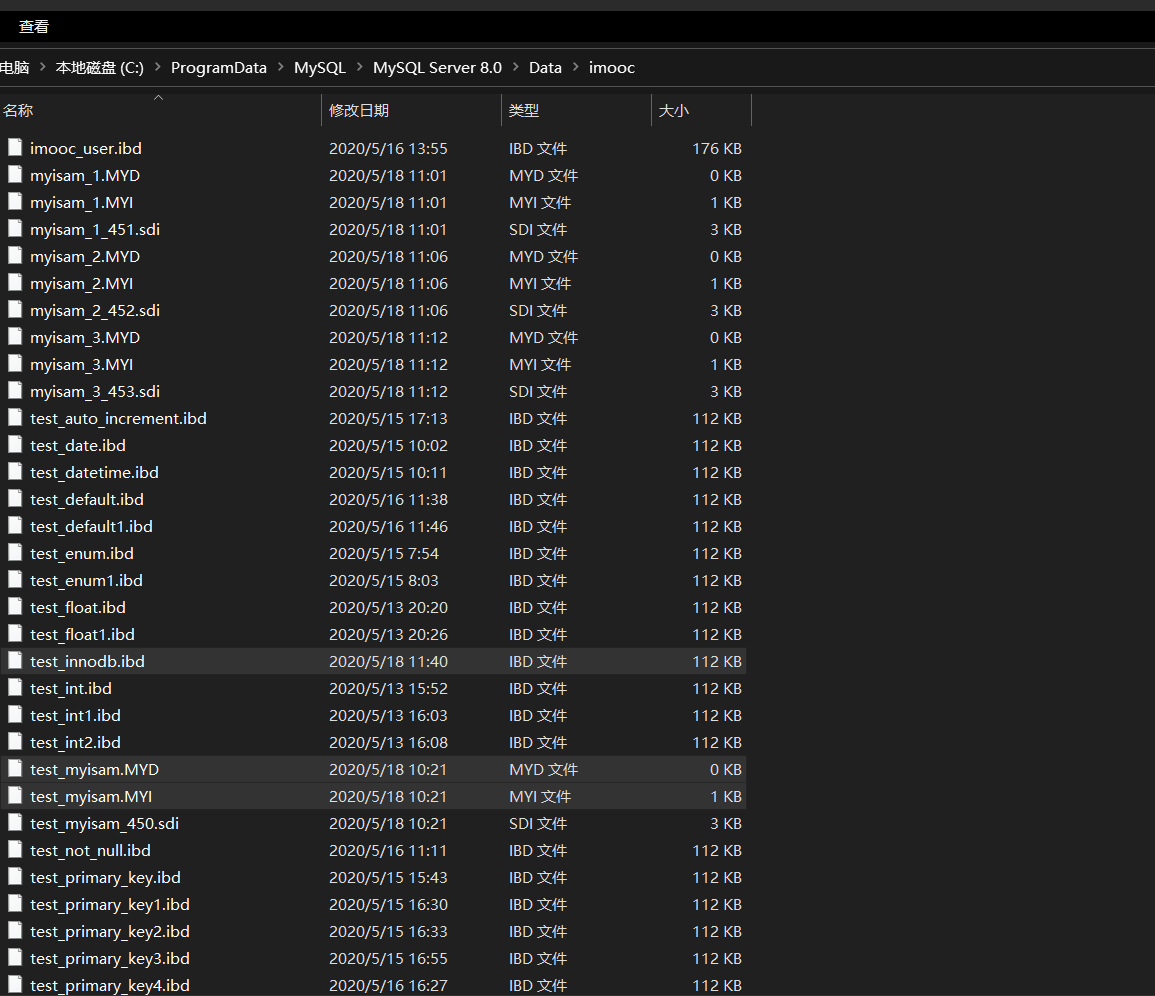Expand chevron after Data breadcrumb
Viewport: 1155px width, 996px height.
(575, 67)
